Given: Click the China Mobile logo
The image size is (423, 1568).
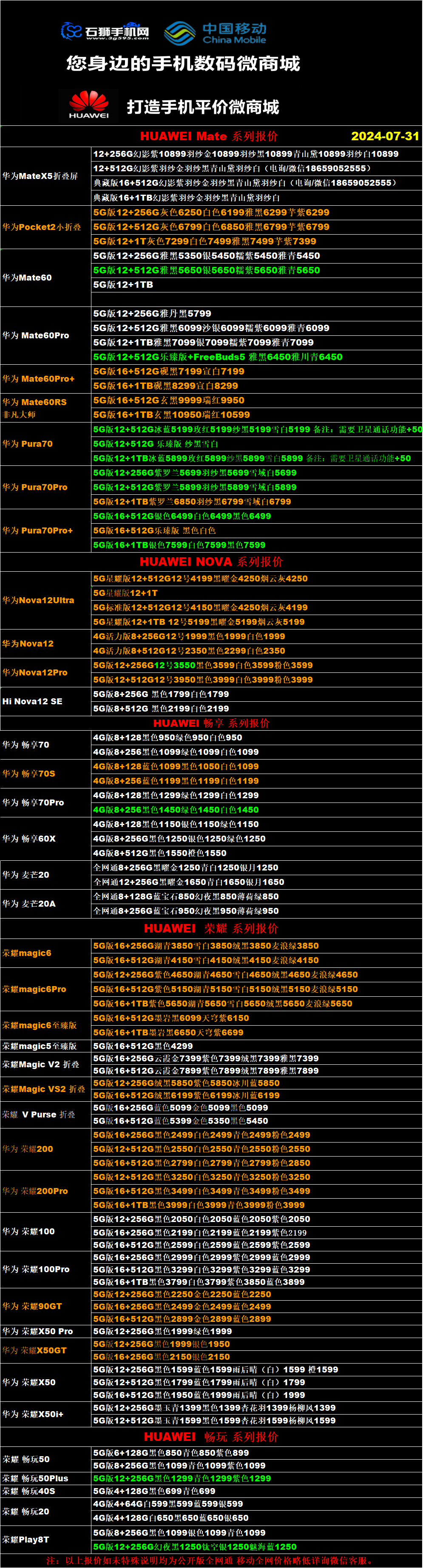Looking at the screenshot, I should (x=216, y=33).
